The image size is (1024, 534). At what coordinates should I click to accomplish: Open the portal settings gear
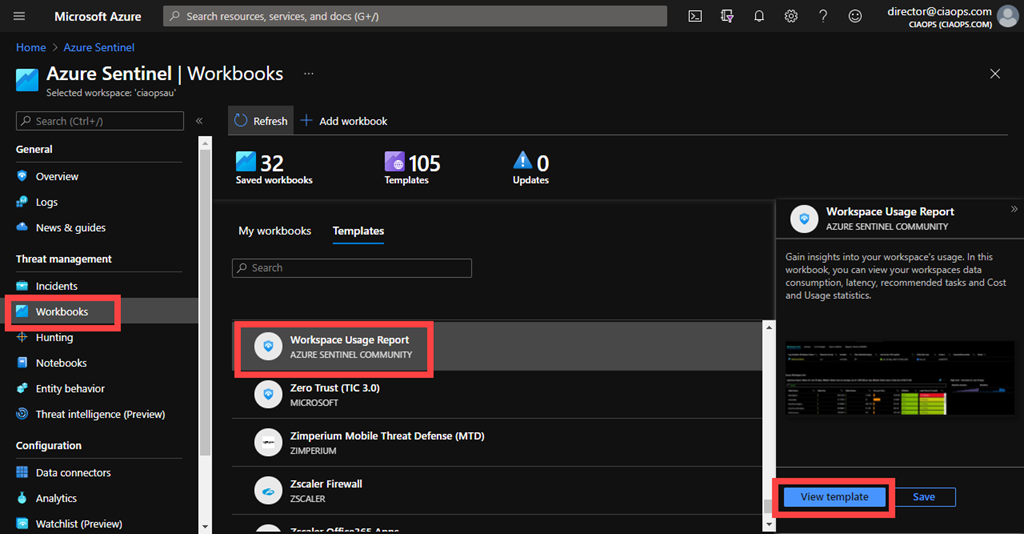(791, 16)
